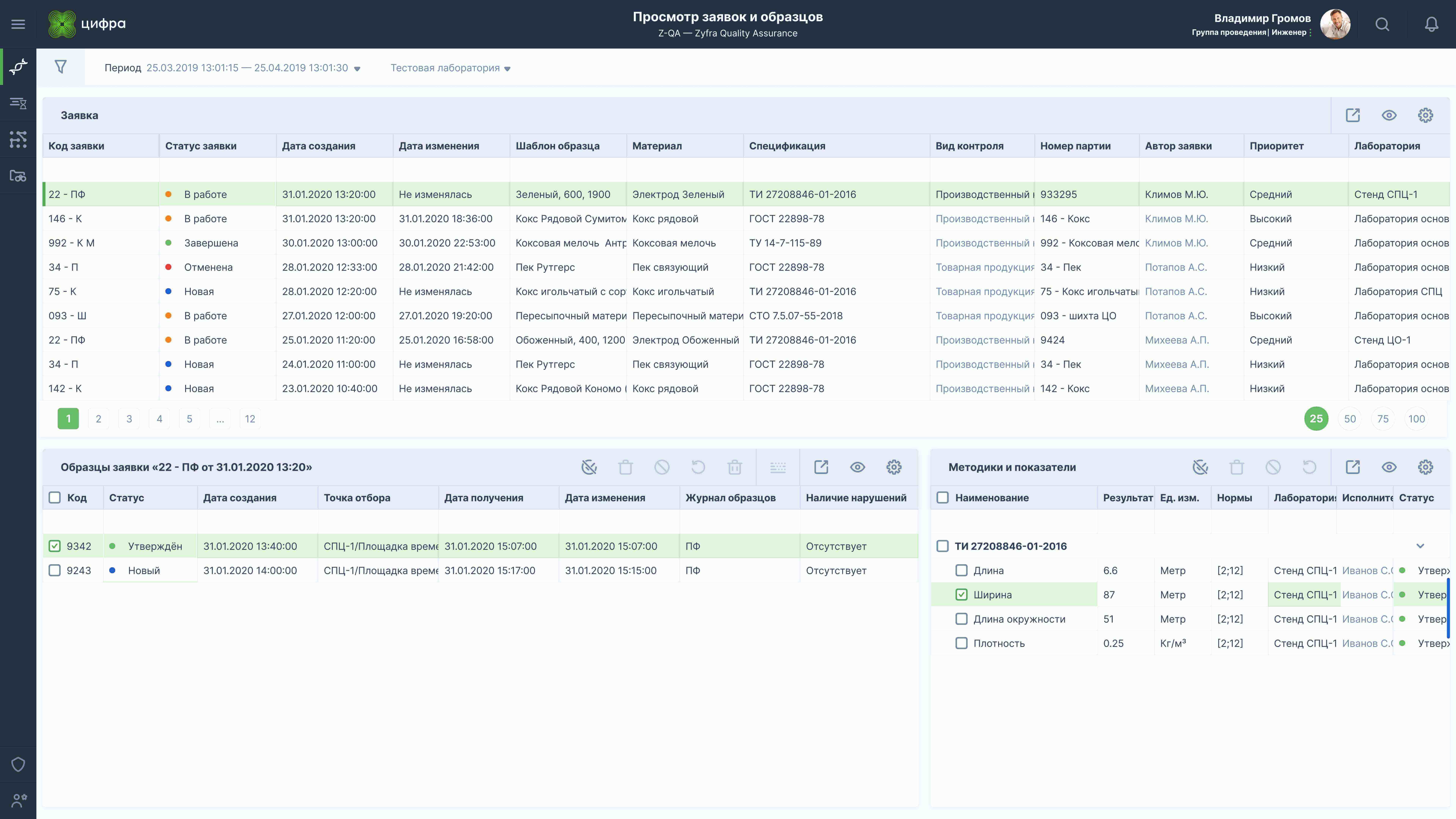
Task: Tick the Плотность indicator checkbox
Action: tap(961, 643)
